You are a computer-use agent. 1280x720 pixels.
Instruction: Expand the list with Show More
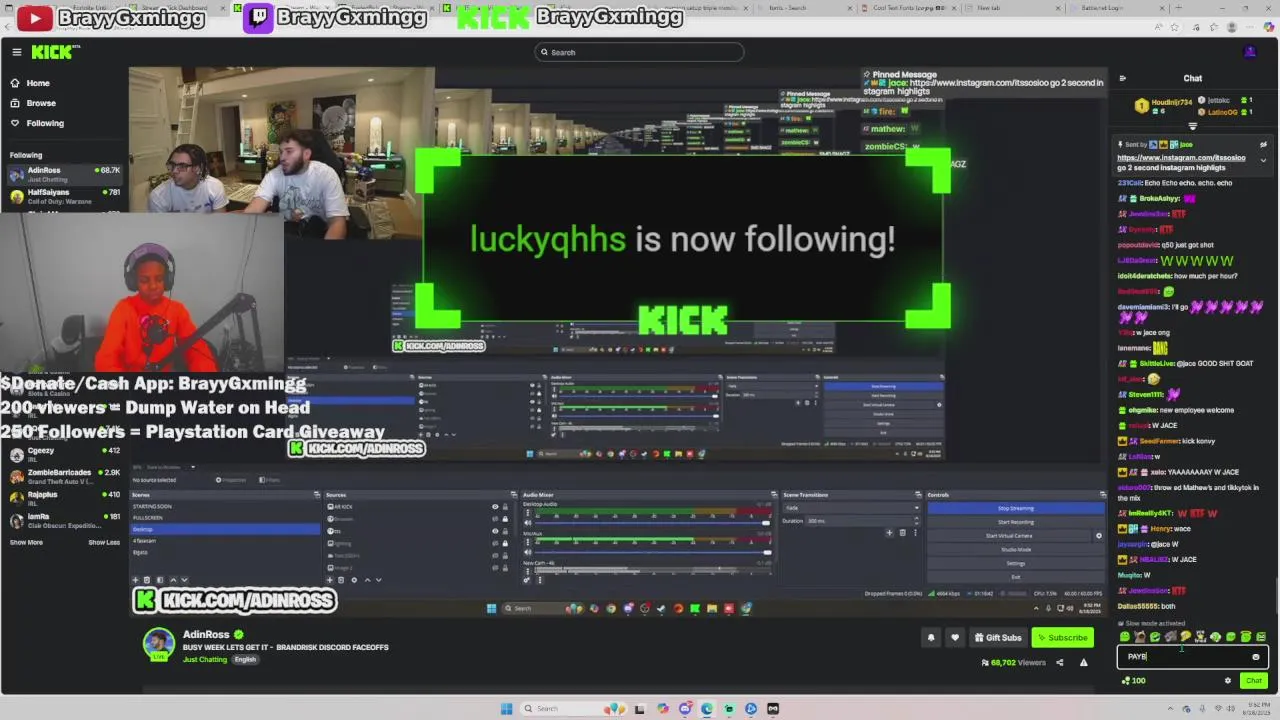(26, 542)
